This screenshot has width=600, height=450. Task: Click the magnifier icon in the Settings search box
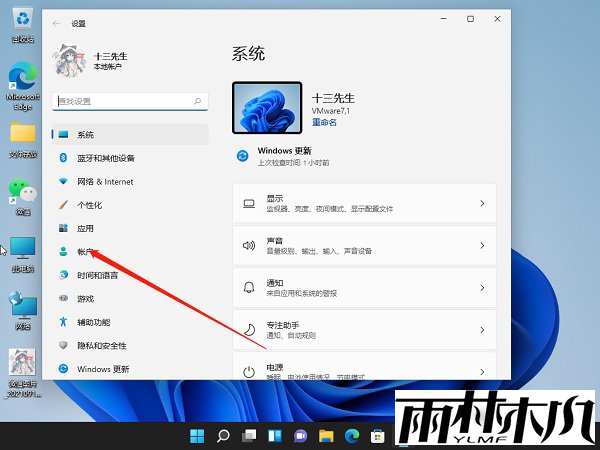click(198, 101)
